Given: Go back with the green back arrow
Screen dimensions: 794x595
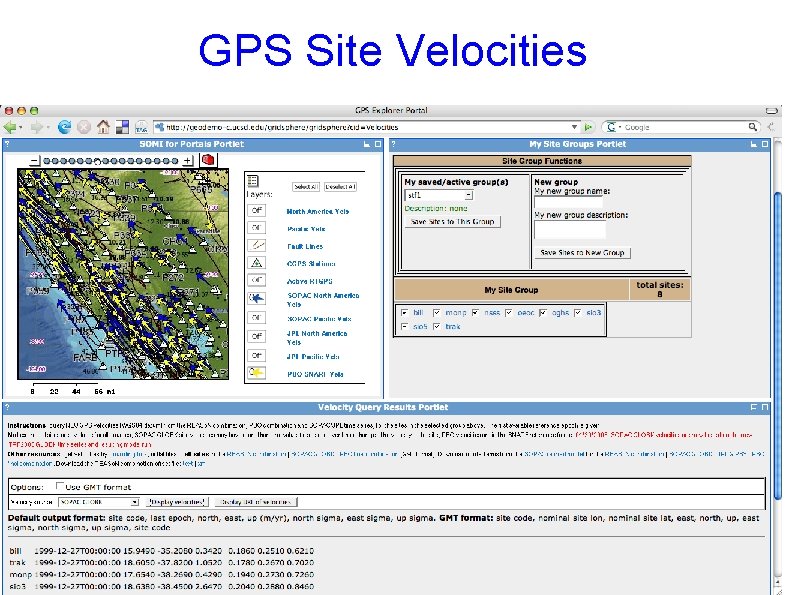Looking at the screenshot, I should click(x=10, y=127).
